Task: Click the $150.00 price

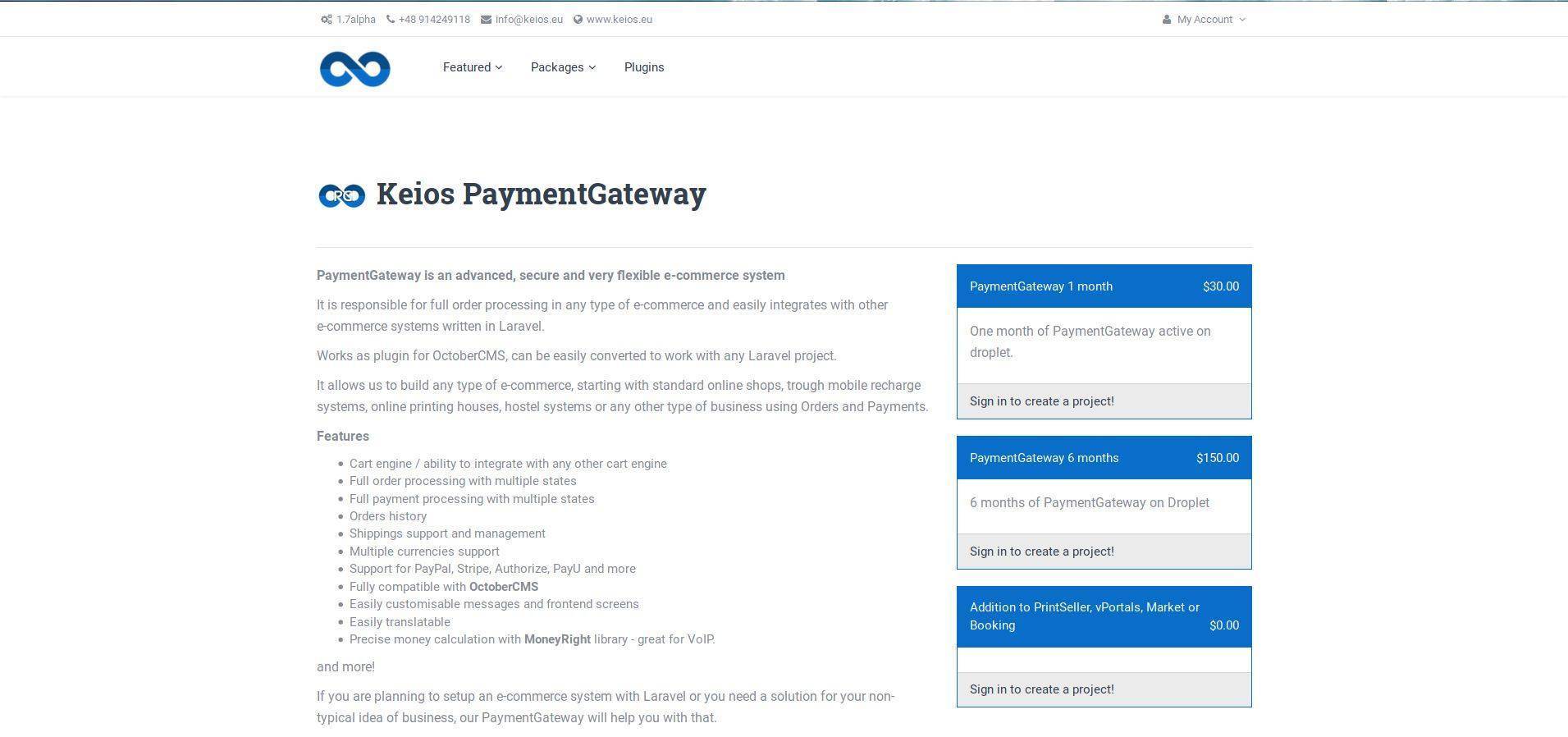Action: 1218,458
